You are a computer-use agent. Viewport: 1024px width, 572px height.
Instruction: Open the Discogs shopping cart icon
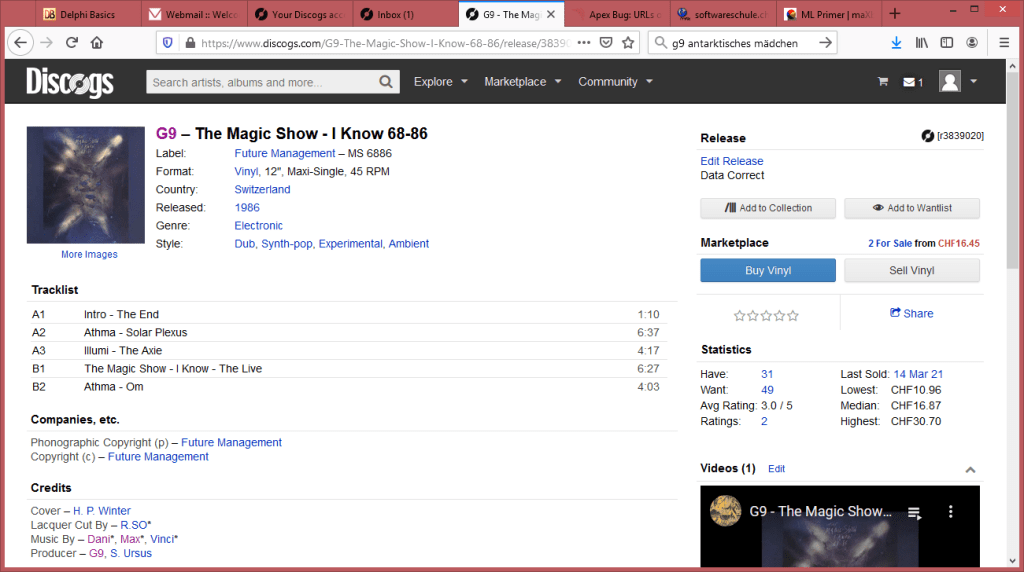click(882, 82)
